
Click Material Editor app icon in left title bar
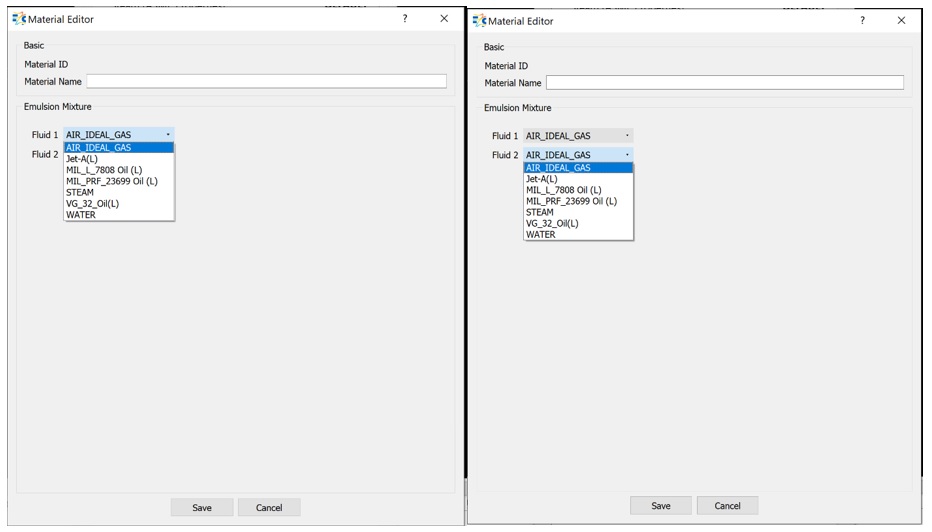pyautogui.click(x=18, y=19)
